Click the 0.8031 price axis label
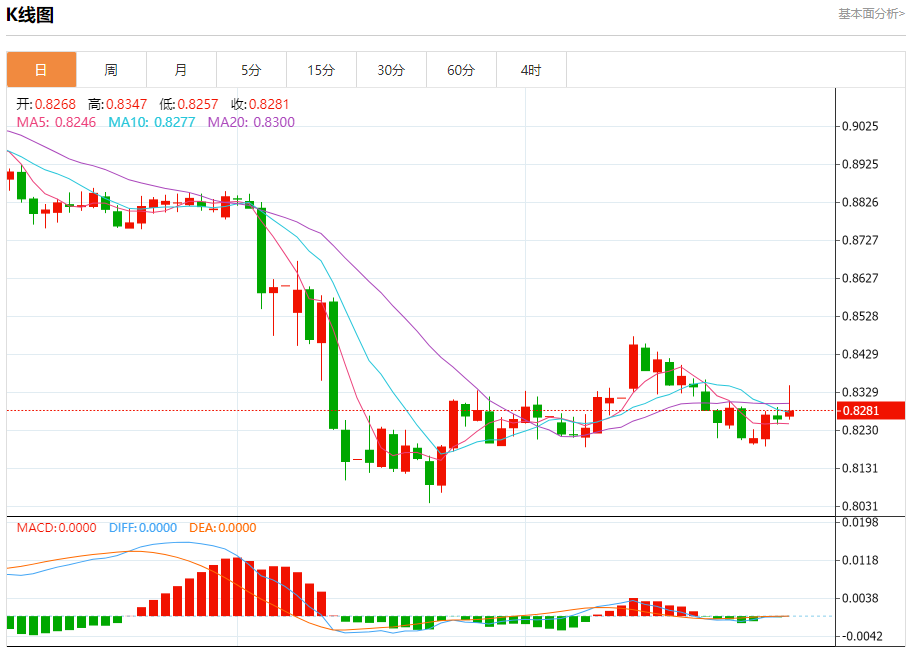Image resolution: width=911 pixels, height=647 pixels. pos(860,506)
